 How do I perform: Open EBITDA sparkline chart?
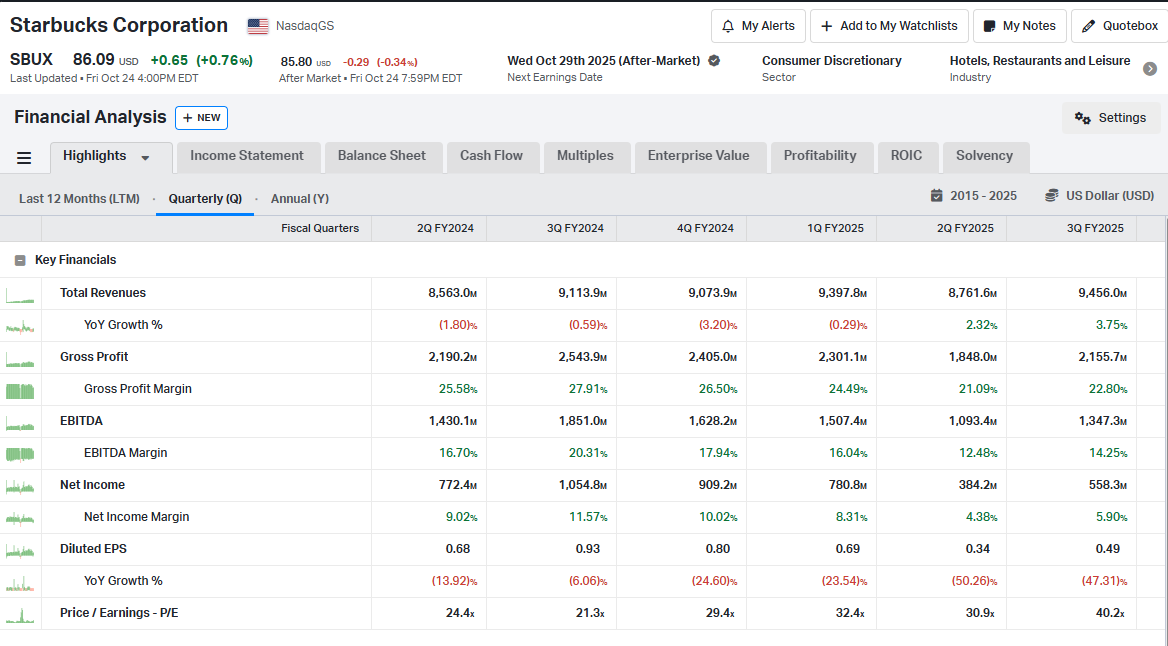point(20,422)
